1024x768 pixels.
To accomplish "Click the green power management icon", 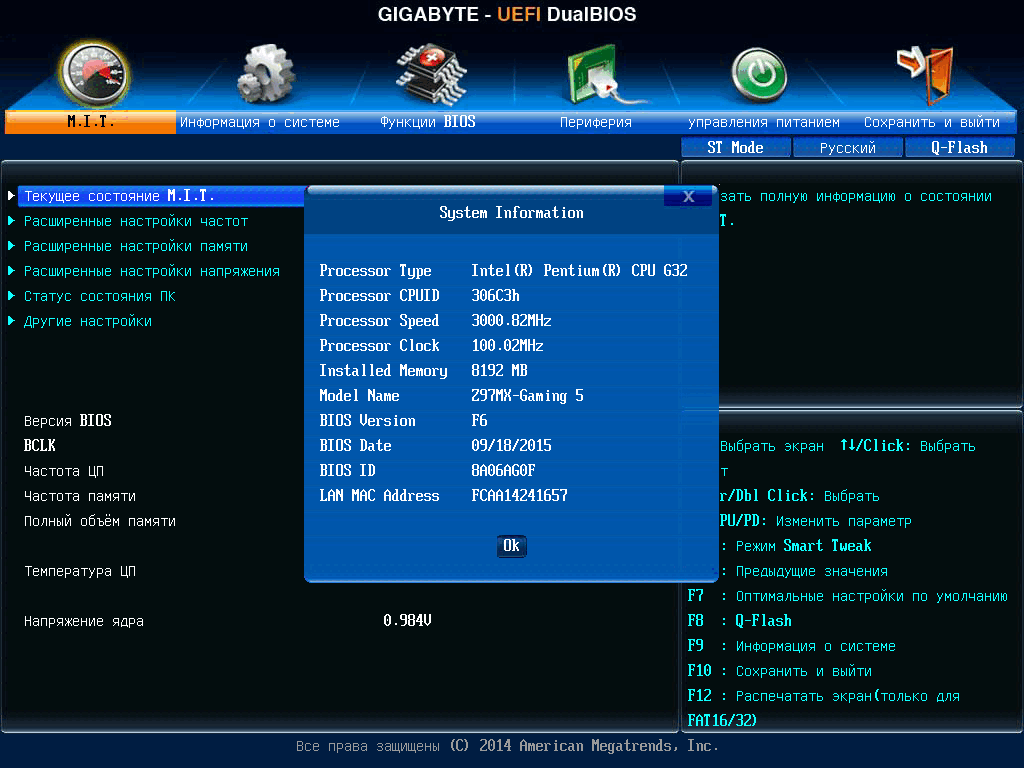I will click(759, 75).
